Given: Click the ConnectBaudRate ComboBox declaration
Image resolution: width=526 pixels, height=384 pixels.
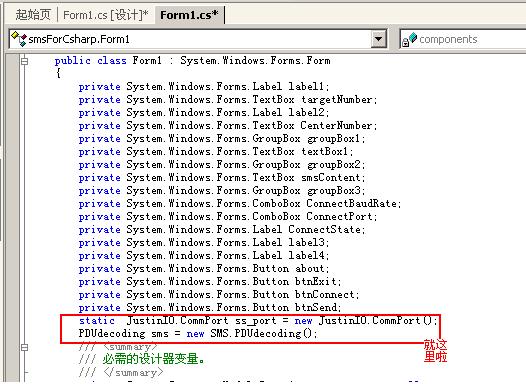Looking at the screenshot, I should (x=240, y=204).
